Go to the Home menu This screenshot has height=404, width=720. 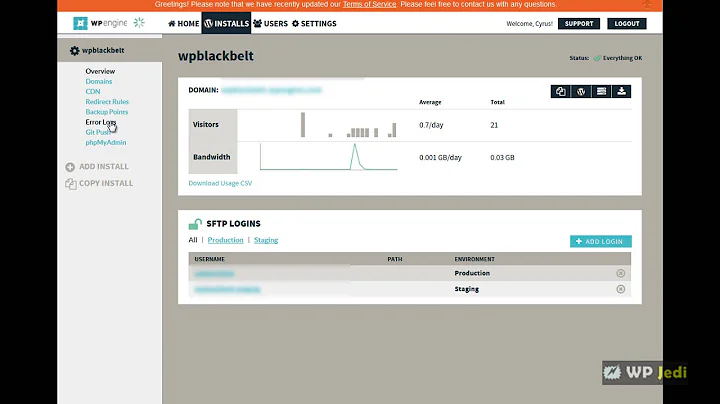[x=184, y=23]
